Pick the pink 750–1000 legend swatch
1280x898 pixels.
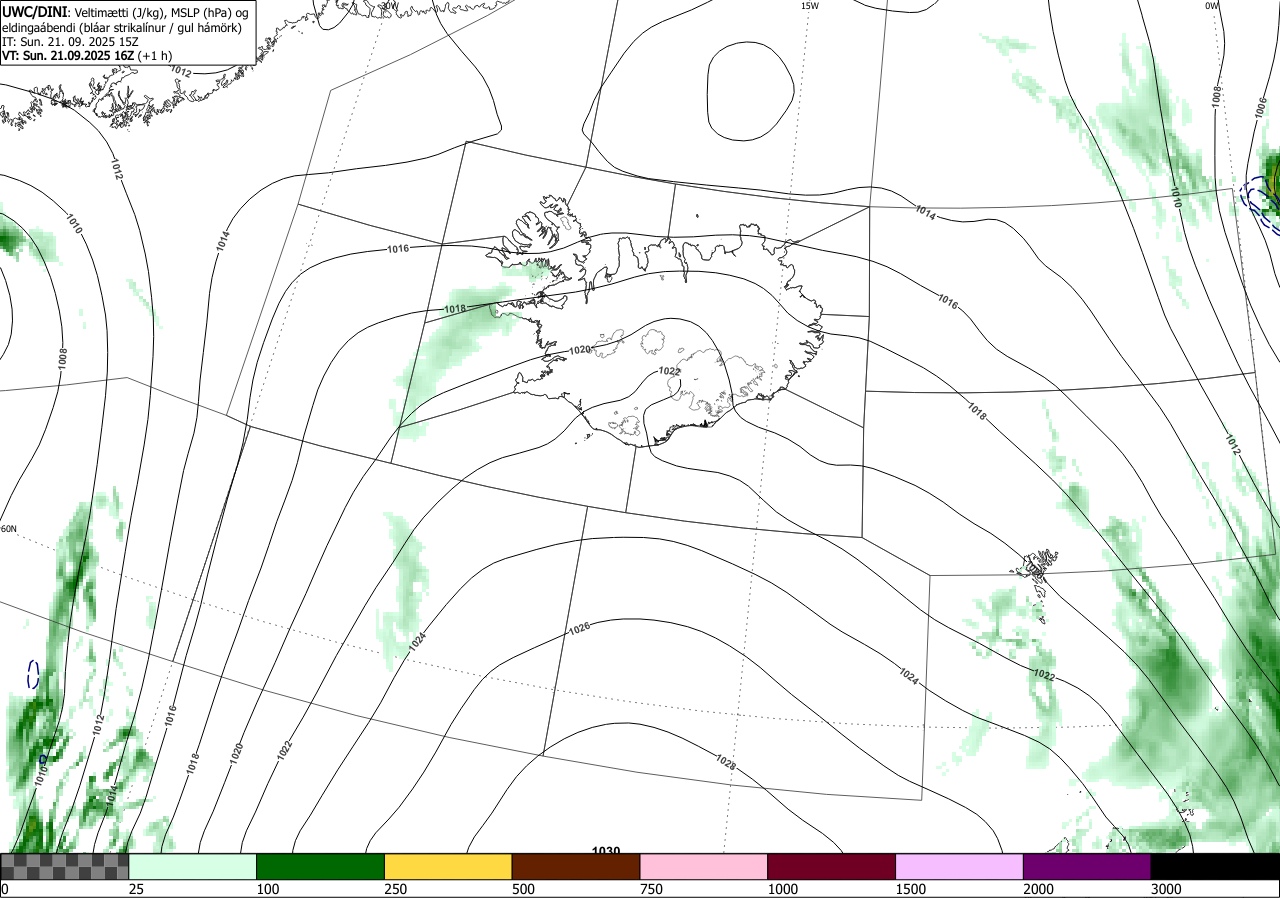pyautogui.click(x=704, y=866)
